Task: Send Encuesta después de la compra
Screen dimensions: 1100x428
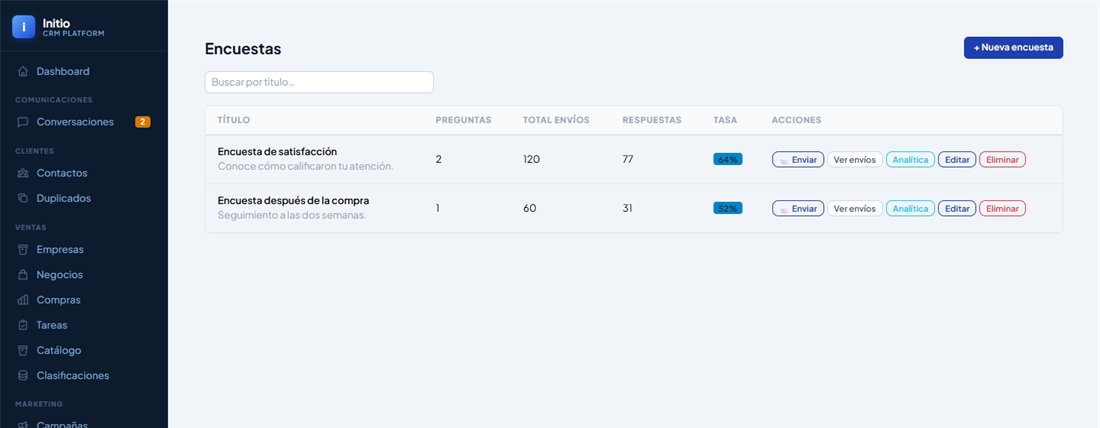Action: tap(798, 208)
